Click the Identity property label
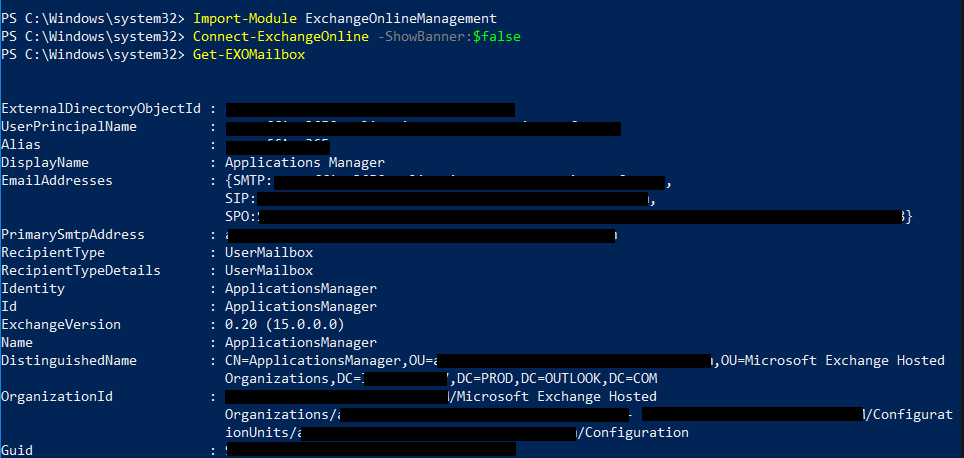The width and height of the screenshot is (964, 458). click(x=33, y=289)
